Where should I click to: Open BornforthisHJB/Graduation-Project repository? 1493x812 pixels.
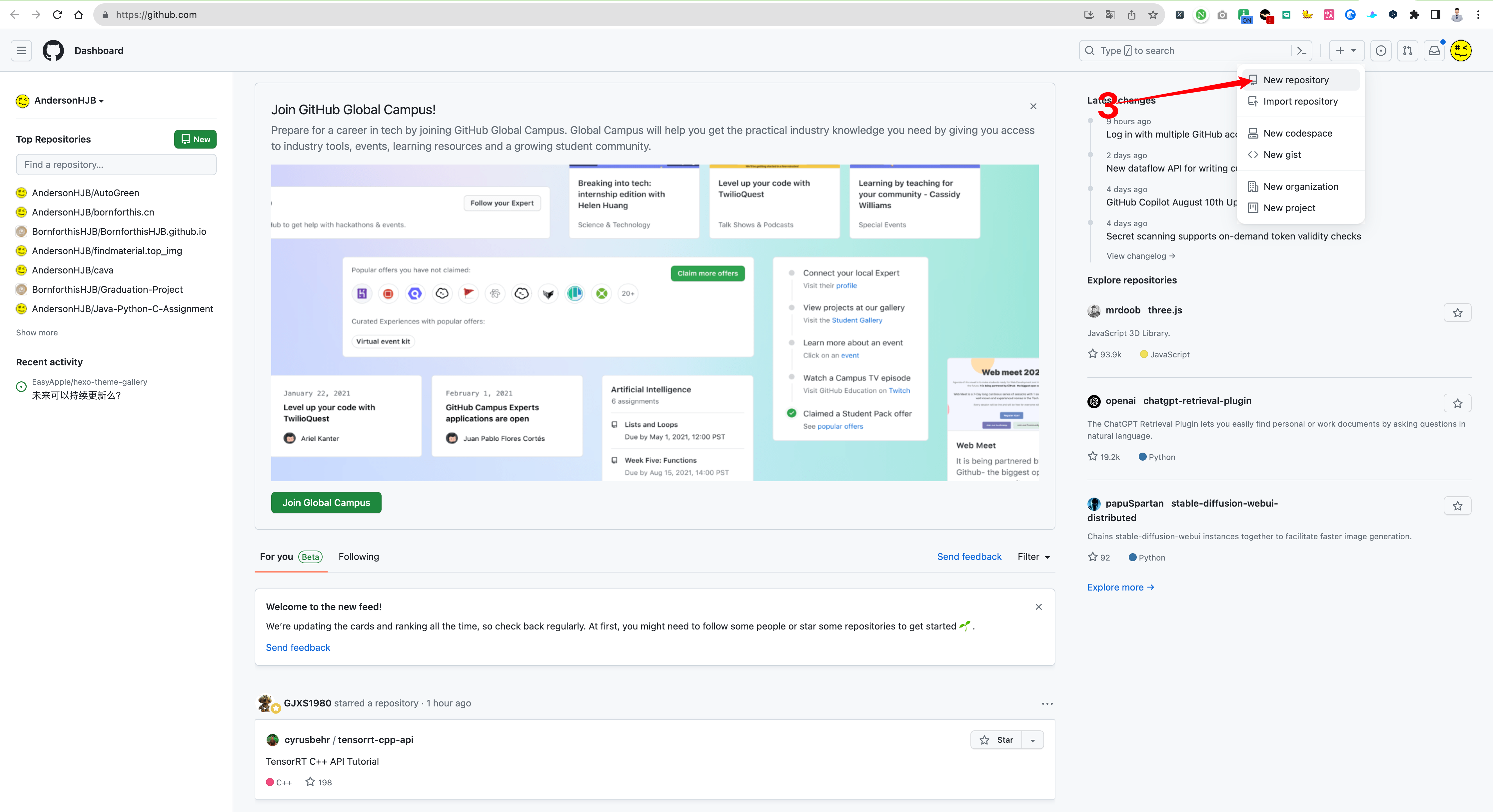[x=107, y=289]
